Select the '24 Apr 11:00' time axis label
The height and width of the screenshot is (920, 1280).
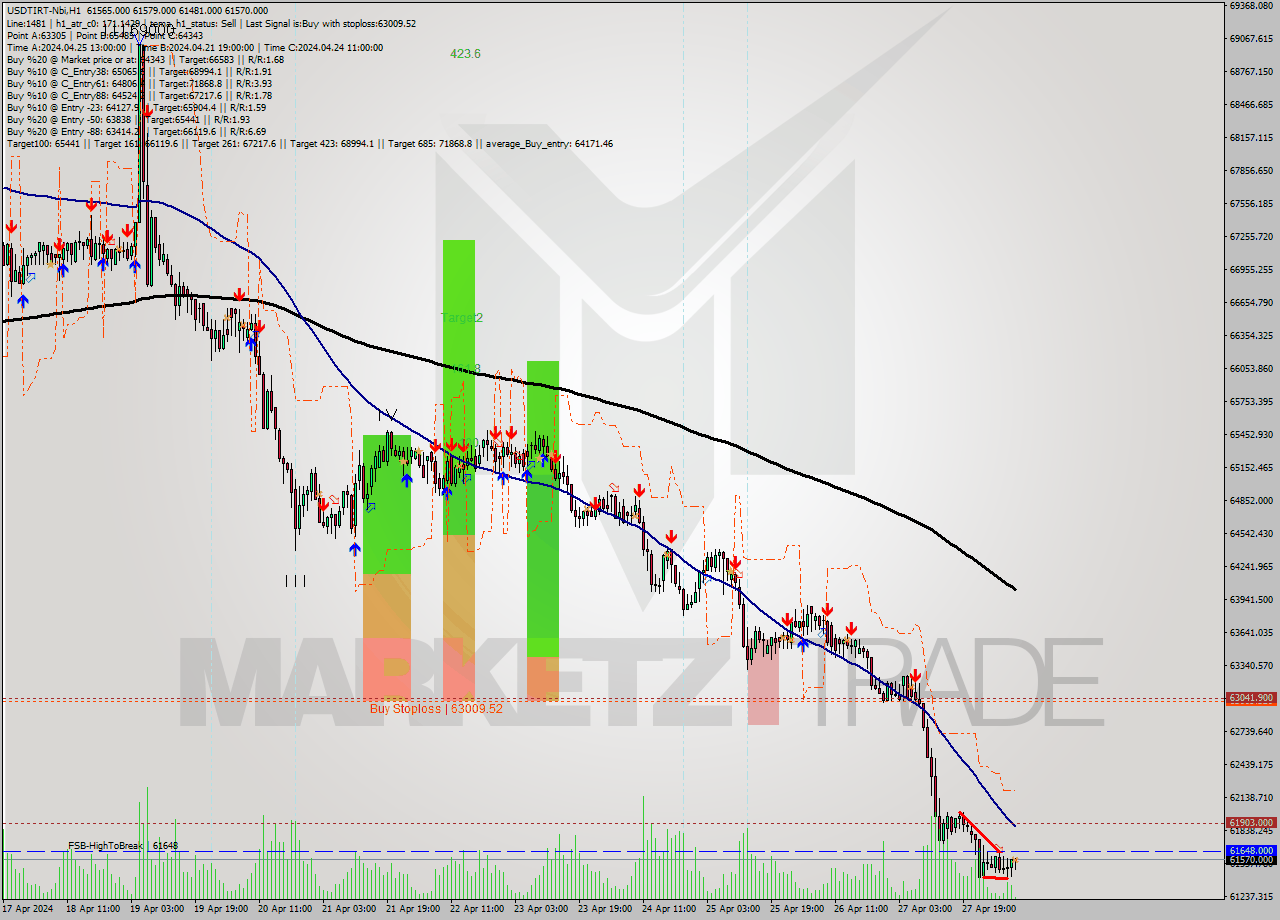tap(667, 910)
